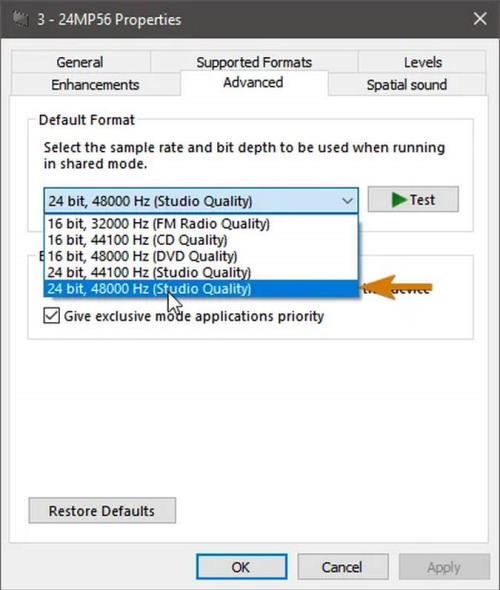Click the speaker icon in title bar

tap(20, 19)
